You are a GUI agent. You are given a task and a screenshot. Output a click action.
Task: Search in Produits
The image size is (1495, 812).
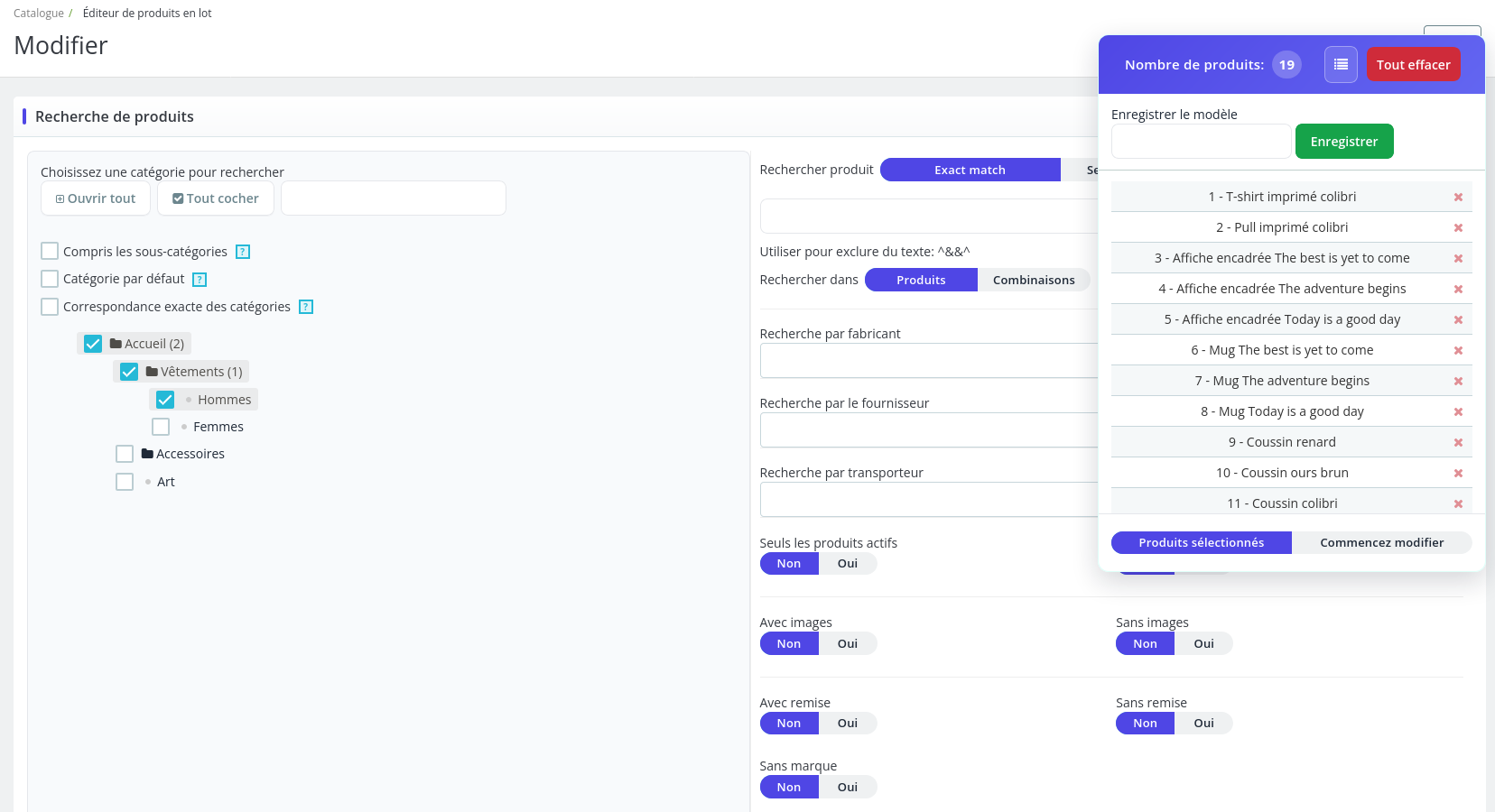(921, 280)
